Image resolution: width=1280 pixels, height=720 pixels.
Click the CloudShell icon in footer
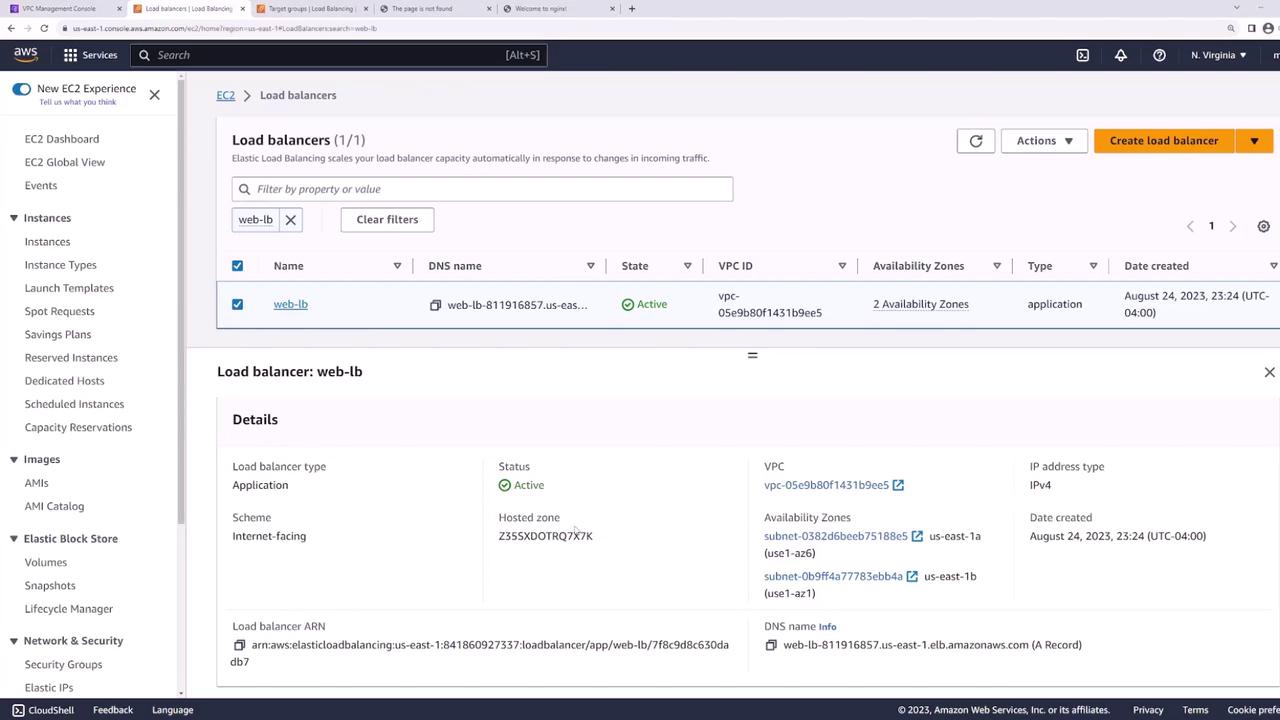click(18, 710)
